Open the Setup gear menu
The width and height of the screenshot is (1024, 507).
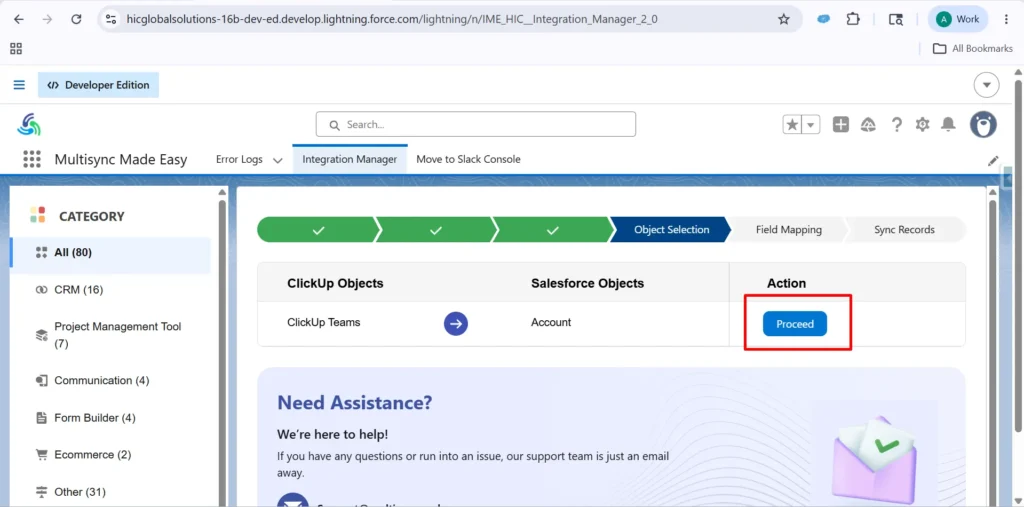922,124
